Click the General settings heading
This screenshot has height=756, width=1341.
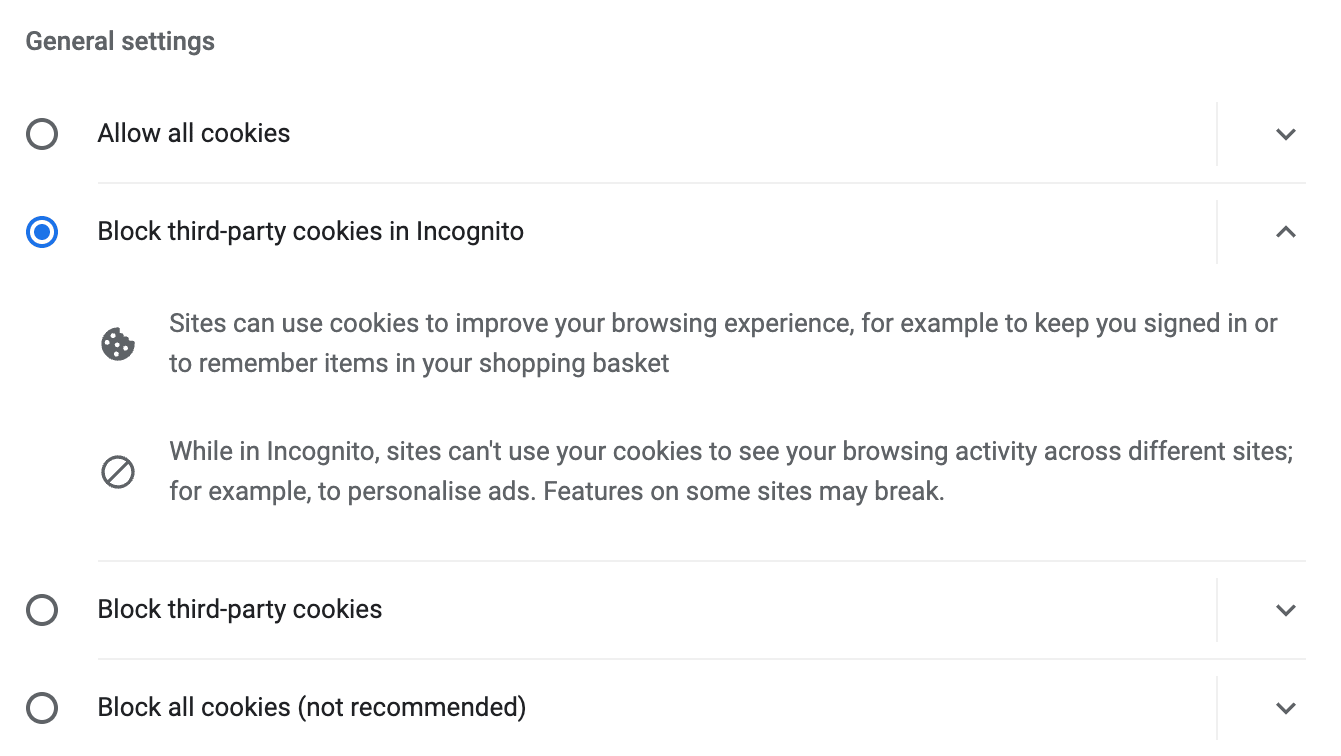[119, 41]
